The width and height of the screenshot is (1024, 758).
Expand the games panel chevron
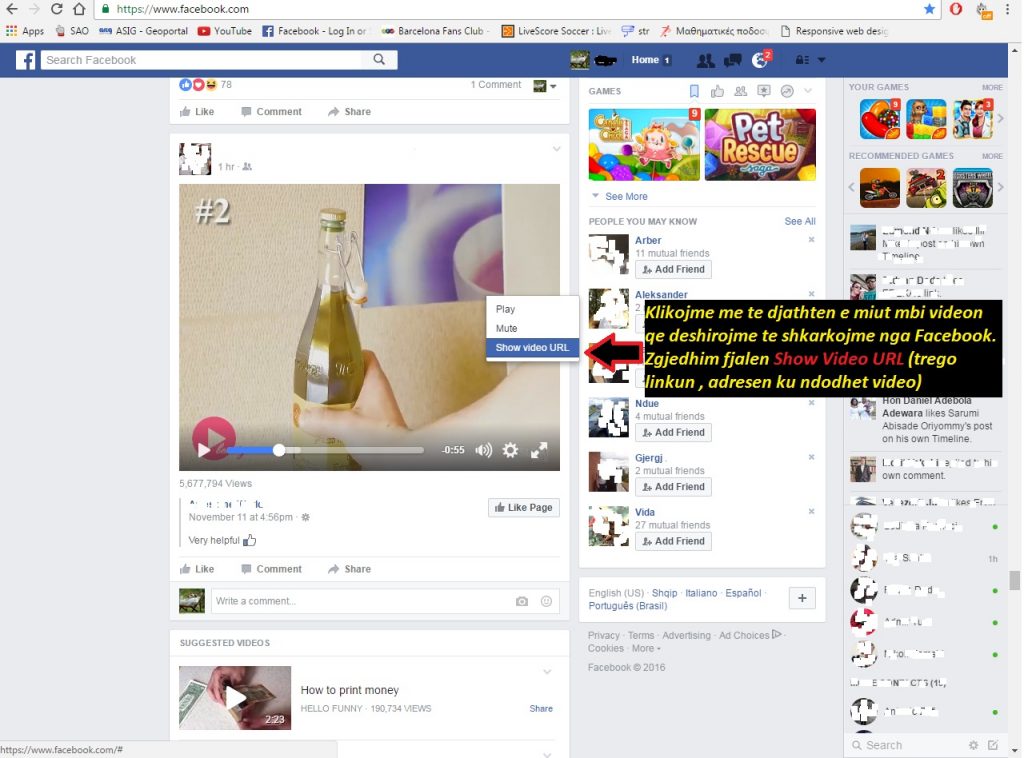pyautogui.click(x=808, y=91)
